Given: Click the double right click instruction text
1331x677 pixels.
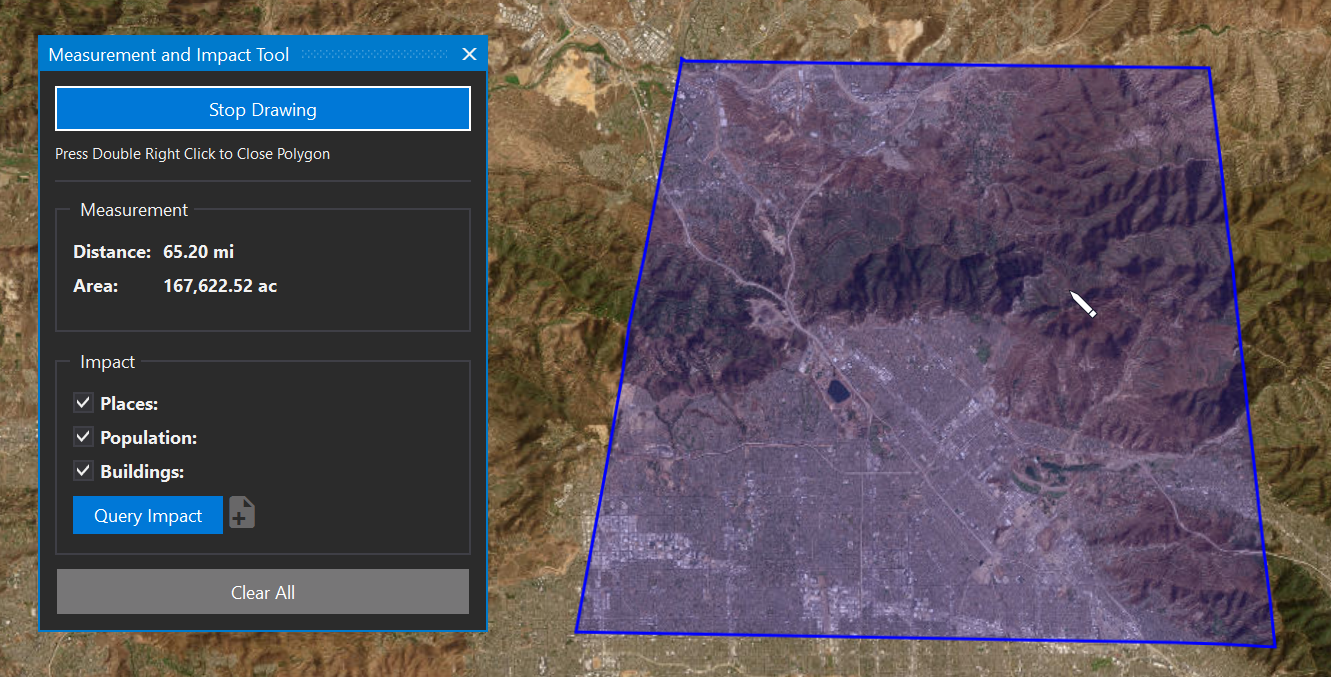Looking at the screenshot, I should point(192,154).
